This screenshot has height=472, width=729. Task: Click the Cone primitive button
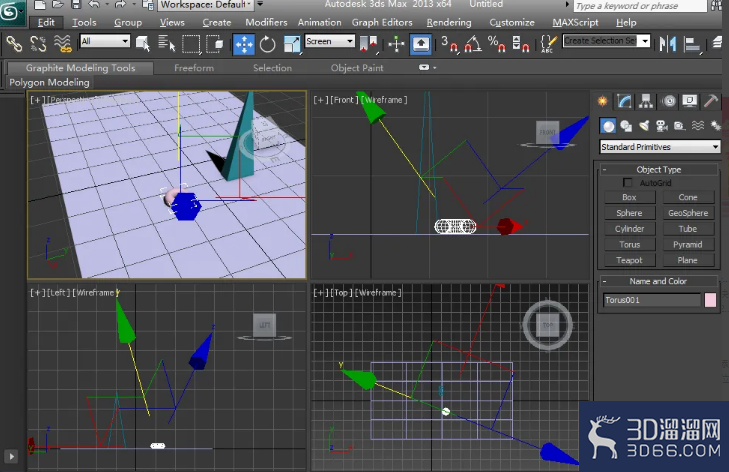click(688, 197)
